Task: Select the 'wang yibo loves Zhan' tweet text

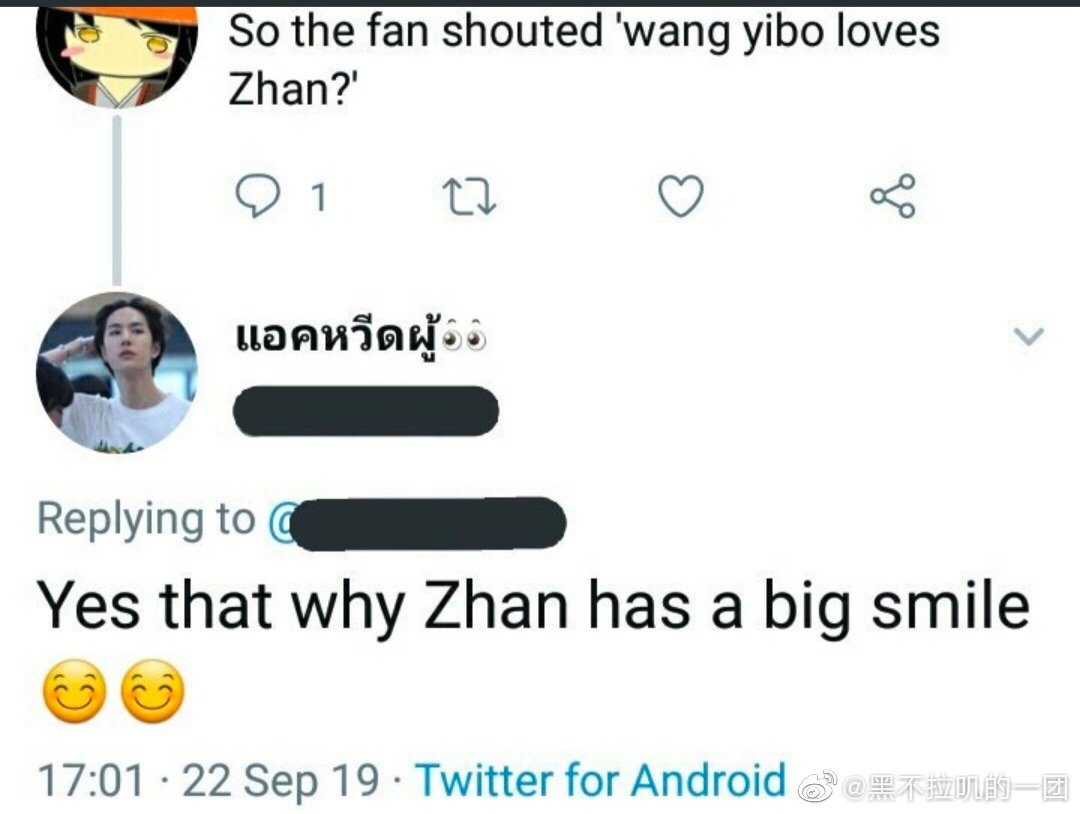Action: [x=583, y=60]
